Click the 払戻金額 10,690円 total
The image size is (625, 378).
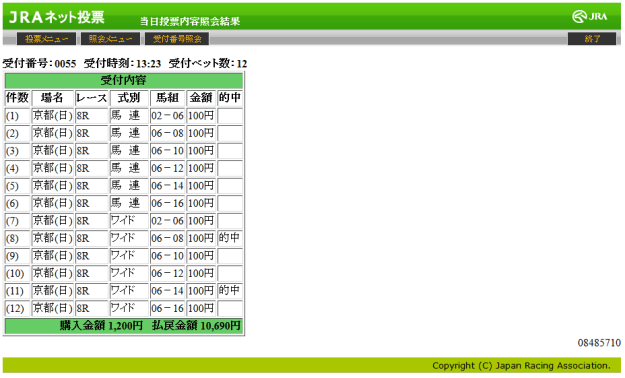tap(196, 326)
